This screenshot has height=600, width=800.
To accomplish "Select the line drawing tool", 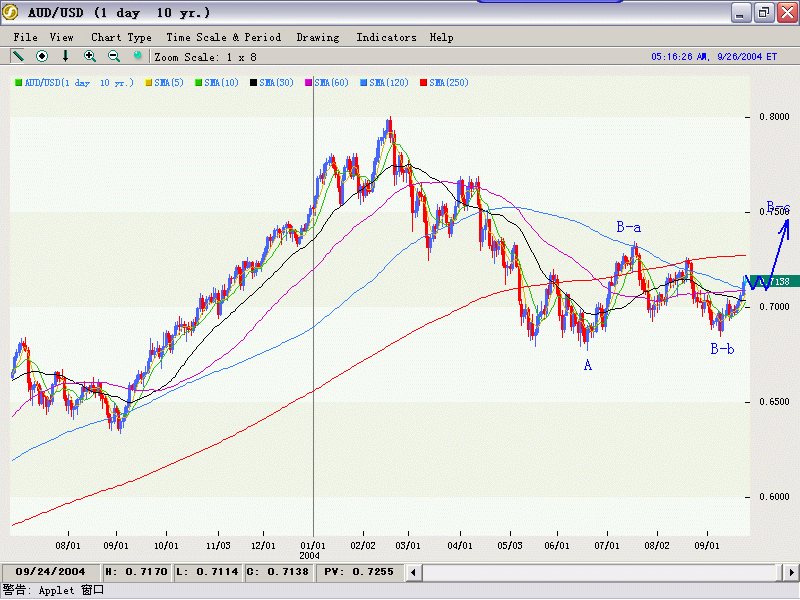I will [x=18, y=56].
